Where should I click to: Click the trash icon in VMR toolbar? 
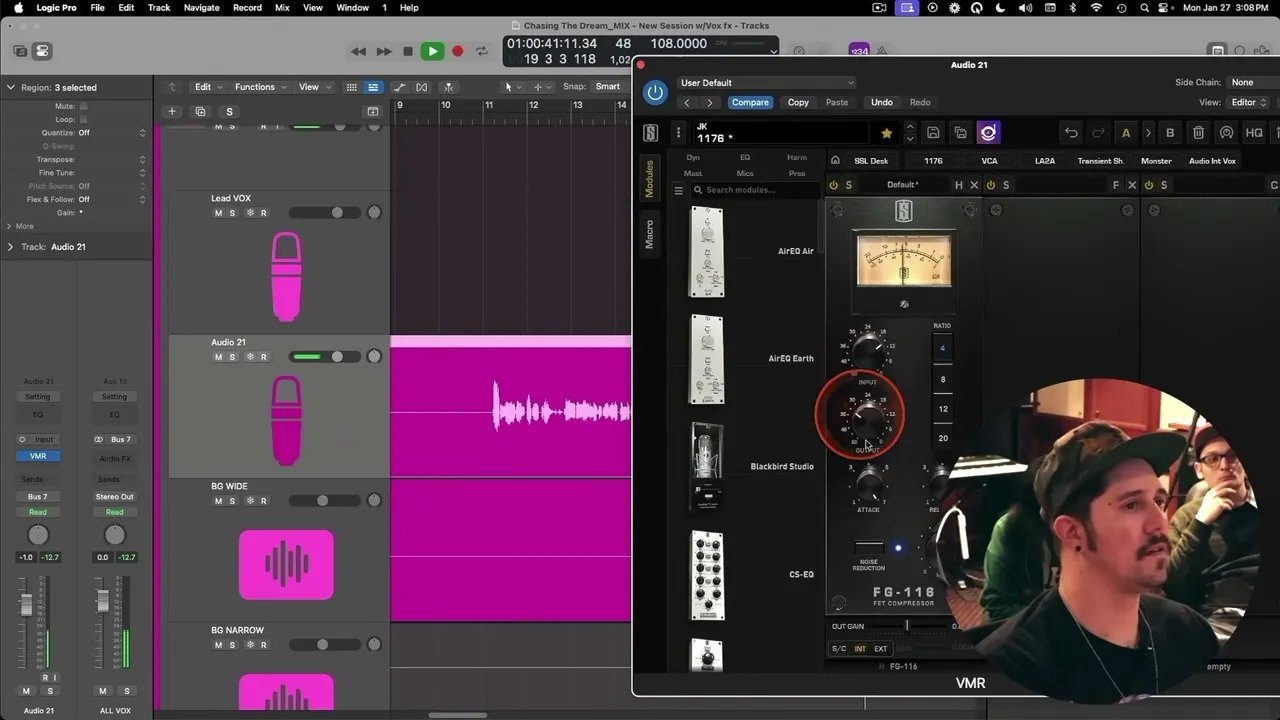[1198, 133]
